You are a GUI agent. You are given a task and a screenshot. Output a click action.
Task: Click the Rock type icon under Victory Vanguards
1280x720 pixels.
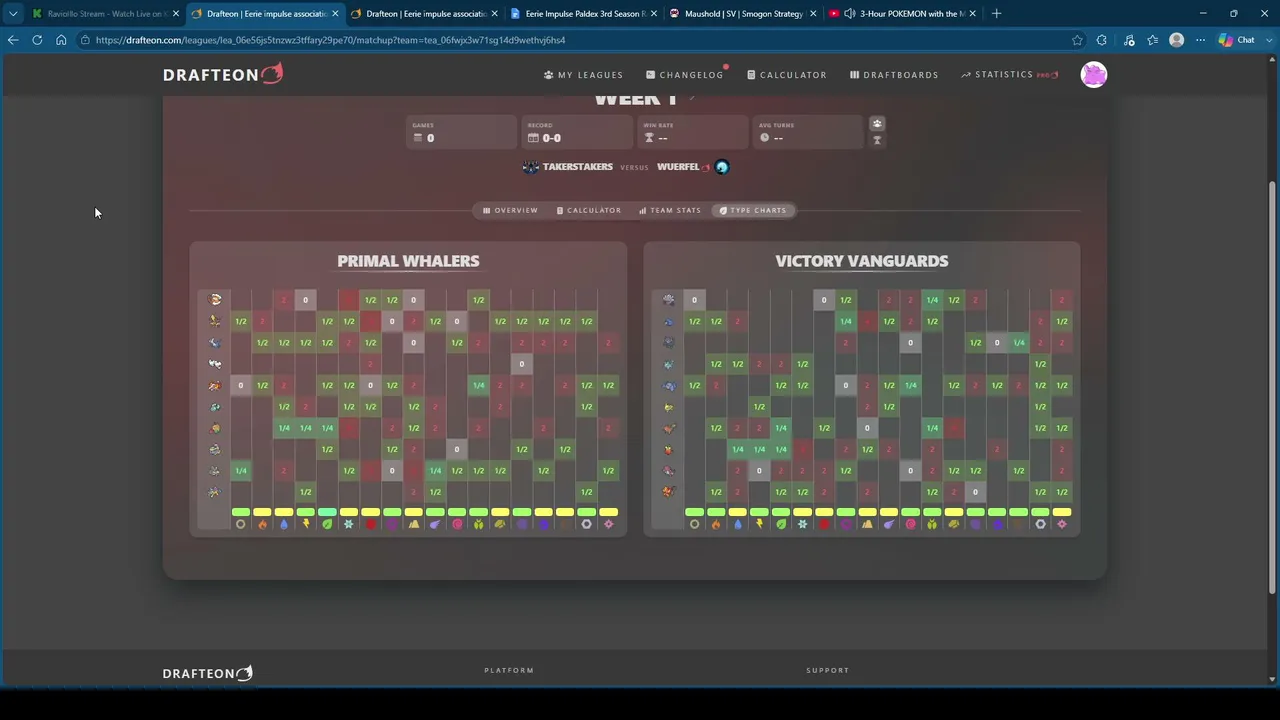pyautogui.click(x=954, y=524)
